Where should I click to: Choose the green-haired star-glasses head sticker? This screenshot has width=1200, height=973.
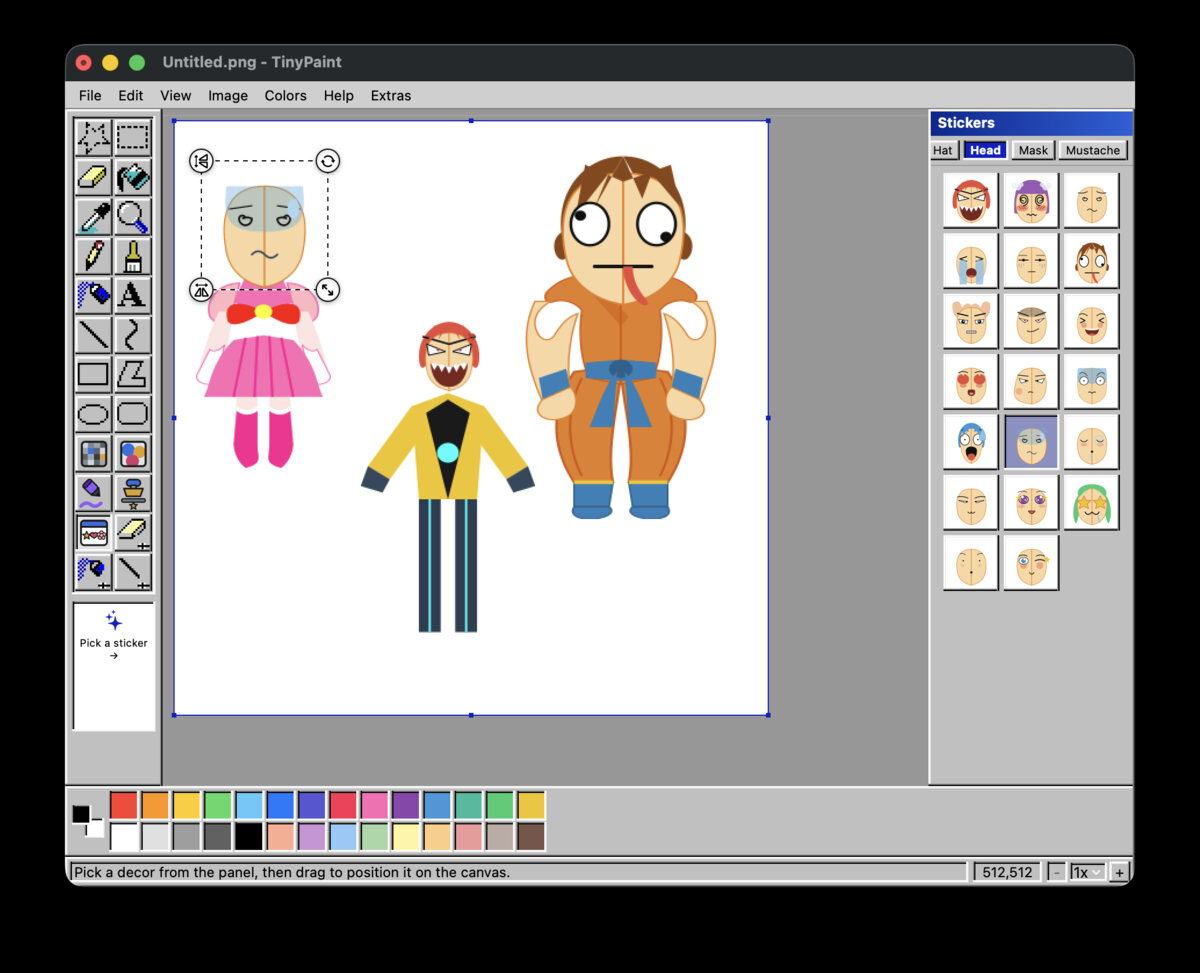(x=1091, y=501)
